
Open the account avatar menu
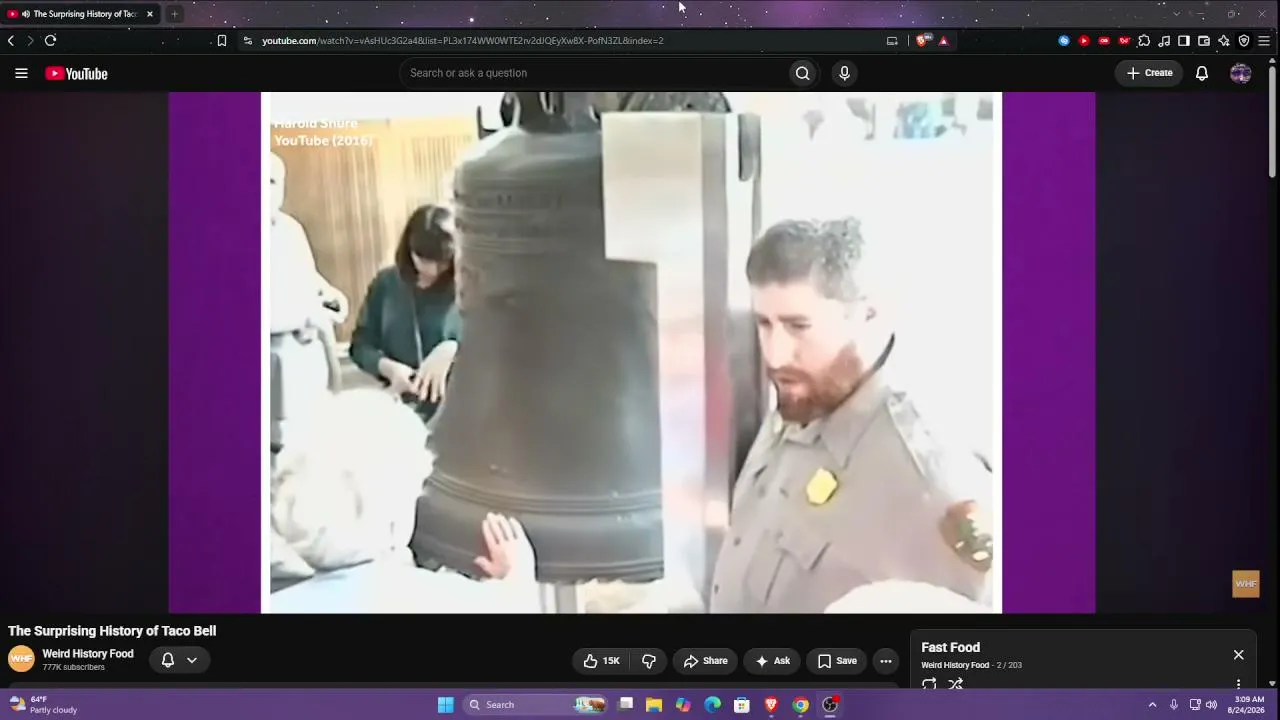(1241, 73)
